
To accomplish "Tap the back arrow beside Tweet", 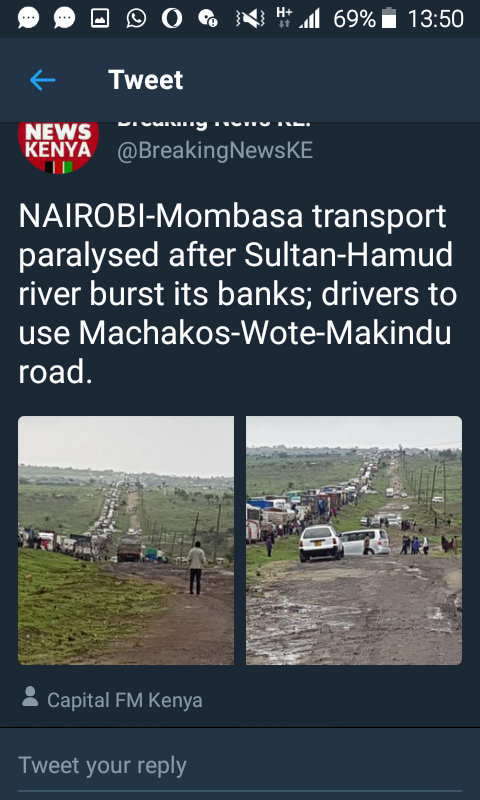I will (42, 80).
